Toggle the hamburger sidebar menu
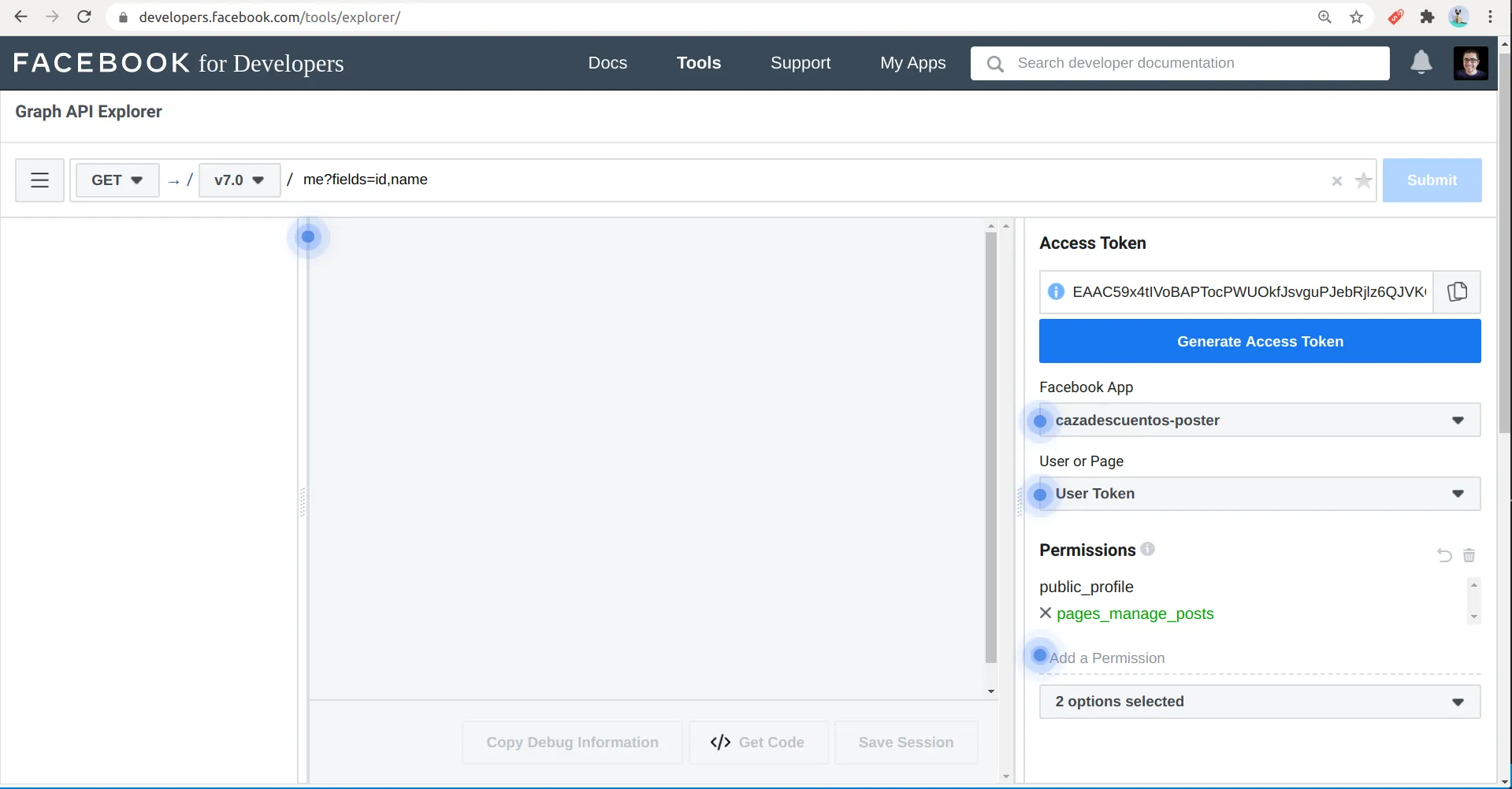 pos(39,180)
